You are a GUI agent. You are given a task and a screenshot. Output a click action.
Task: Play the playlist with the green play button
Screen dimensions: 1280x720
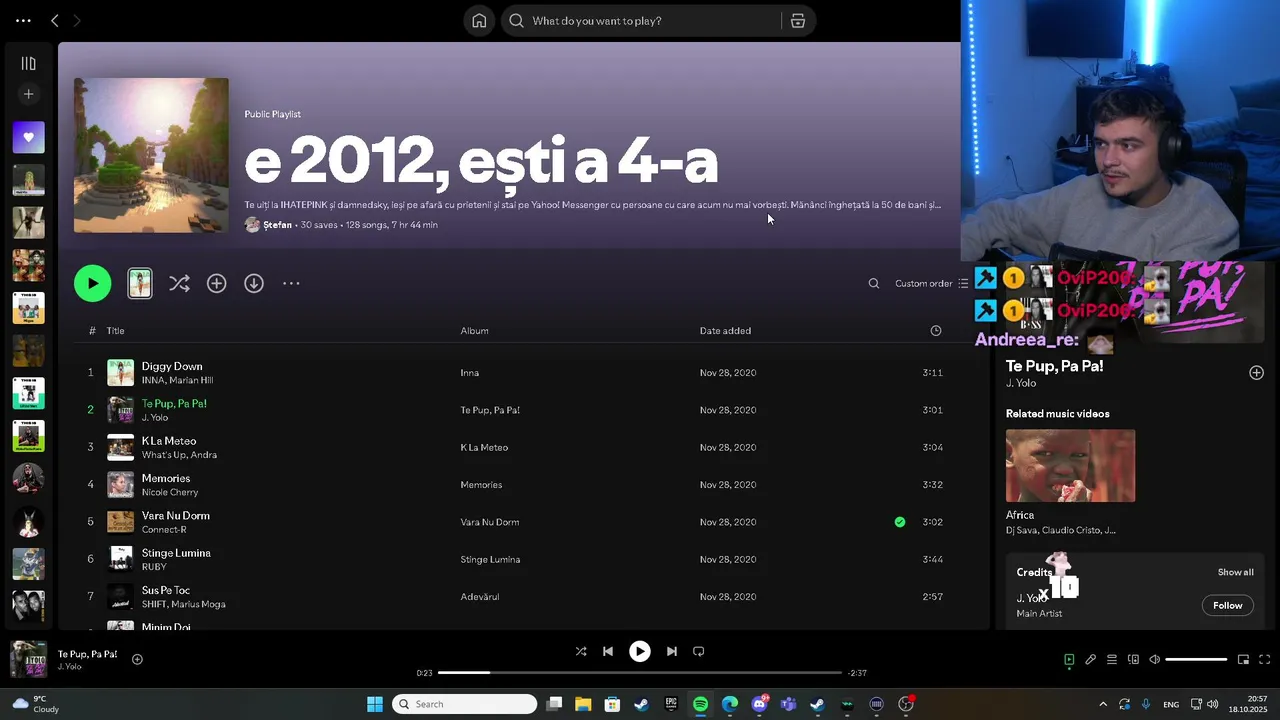[93, 283]
